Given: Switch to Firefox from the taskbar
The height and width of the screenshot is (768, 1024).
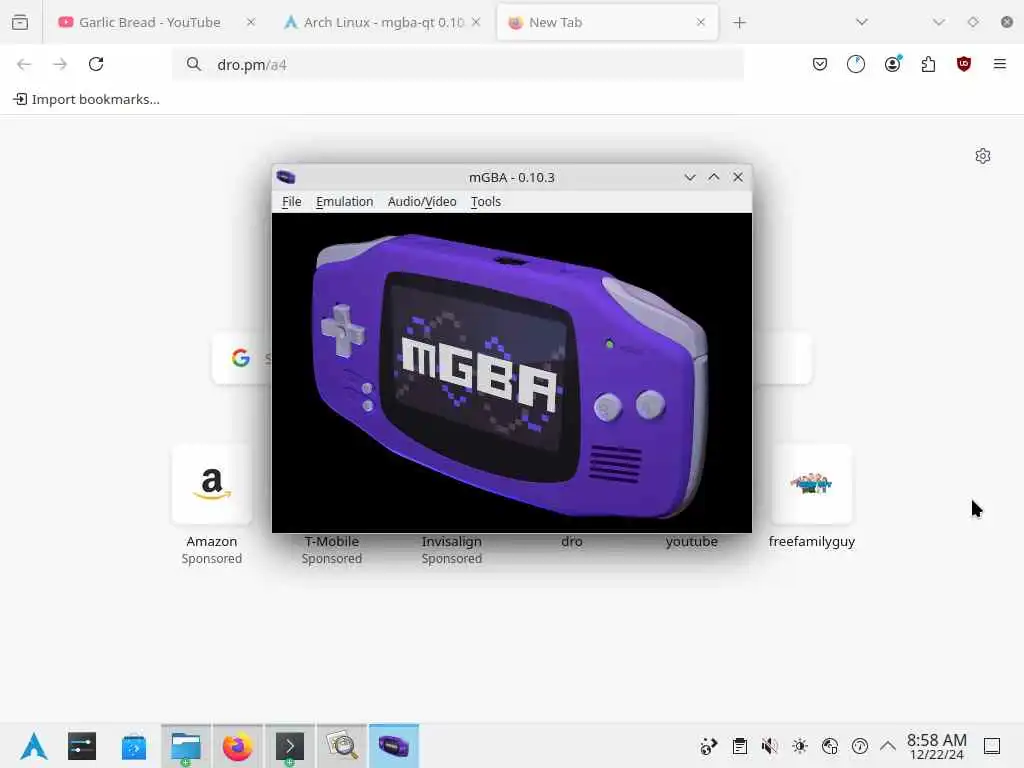Looking at the screenshot, I should (238, 746).
